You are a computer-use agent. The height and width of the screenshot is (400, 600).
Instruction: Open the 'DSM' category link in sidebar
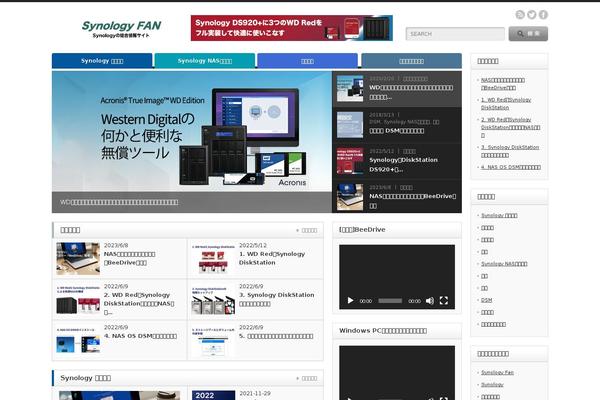pos(486,300)
